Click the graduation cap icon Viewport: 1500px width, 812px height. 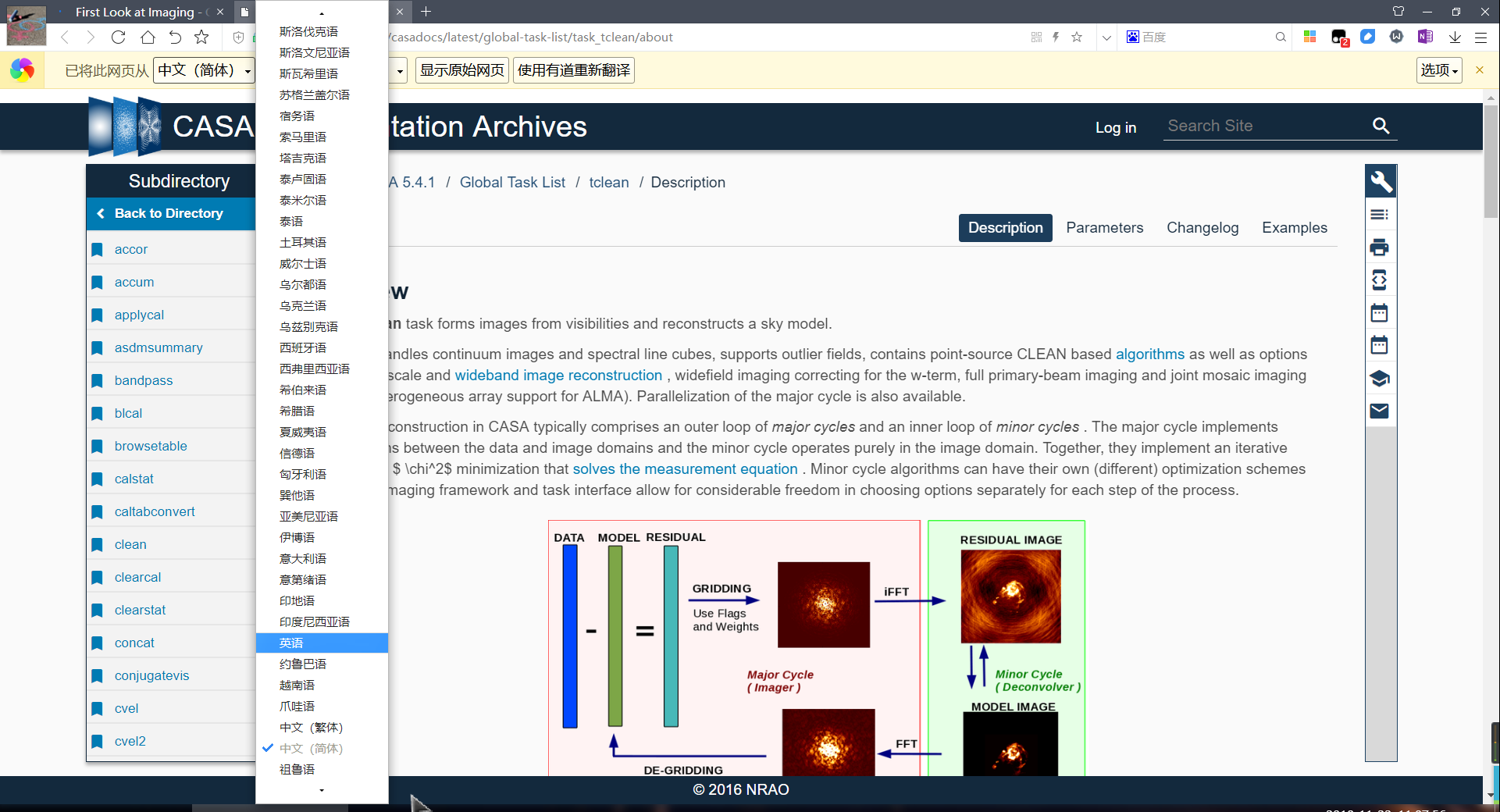pyautogui.click(x=1379, y=379)
